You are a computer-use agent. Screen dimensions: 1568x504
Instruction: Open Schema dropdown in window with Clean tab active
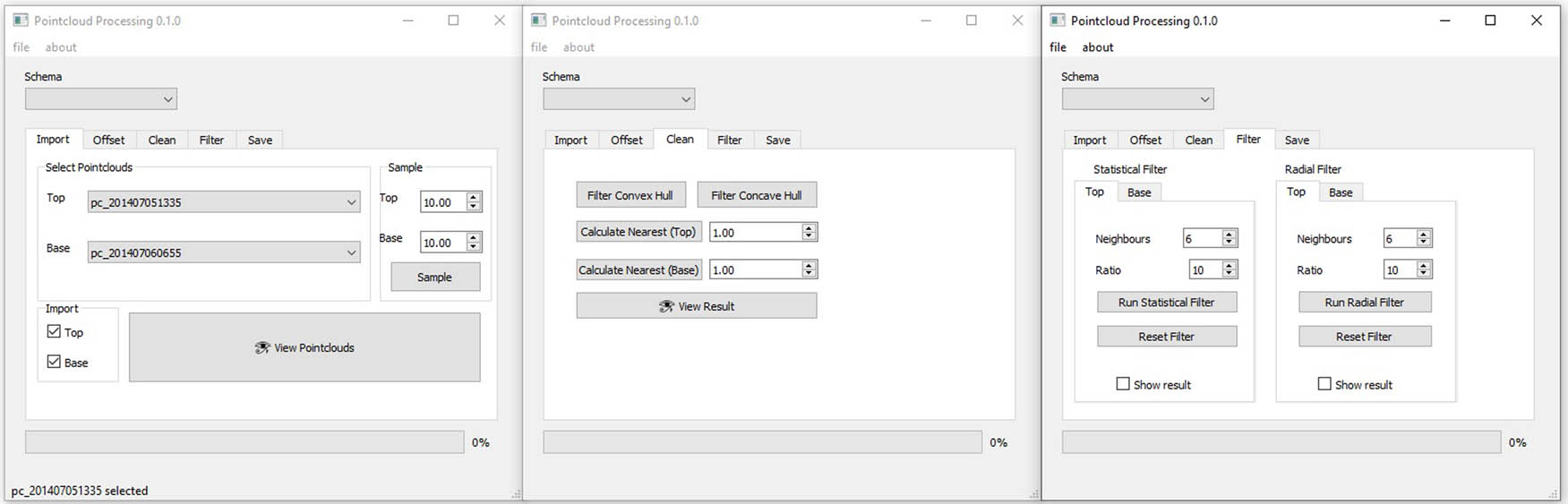click(619, 99)
